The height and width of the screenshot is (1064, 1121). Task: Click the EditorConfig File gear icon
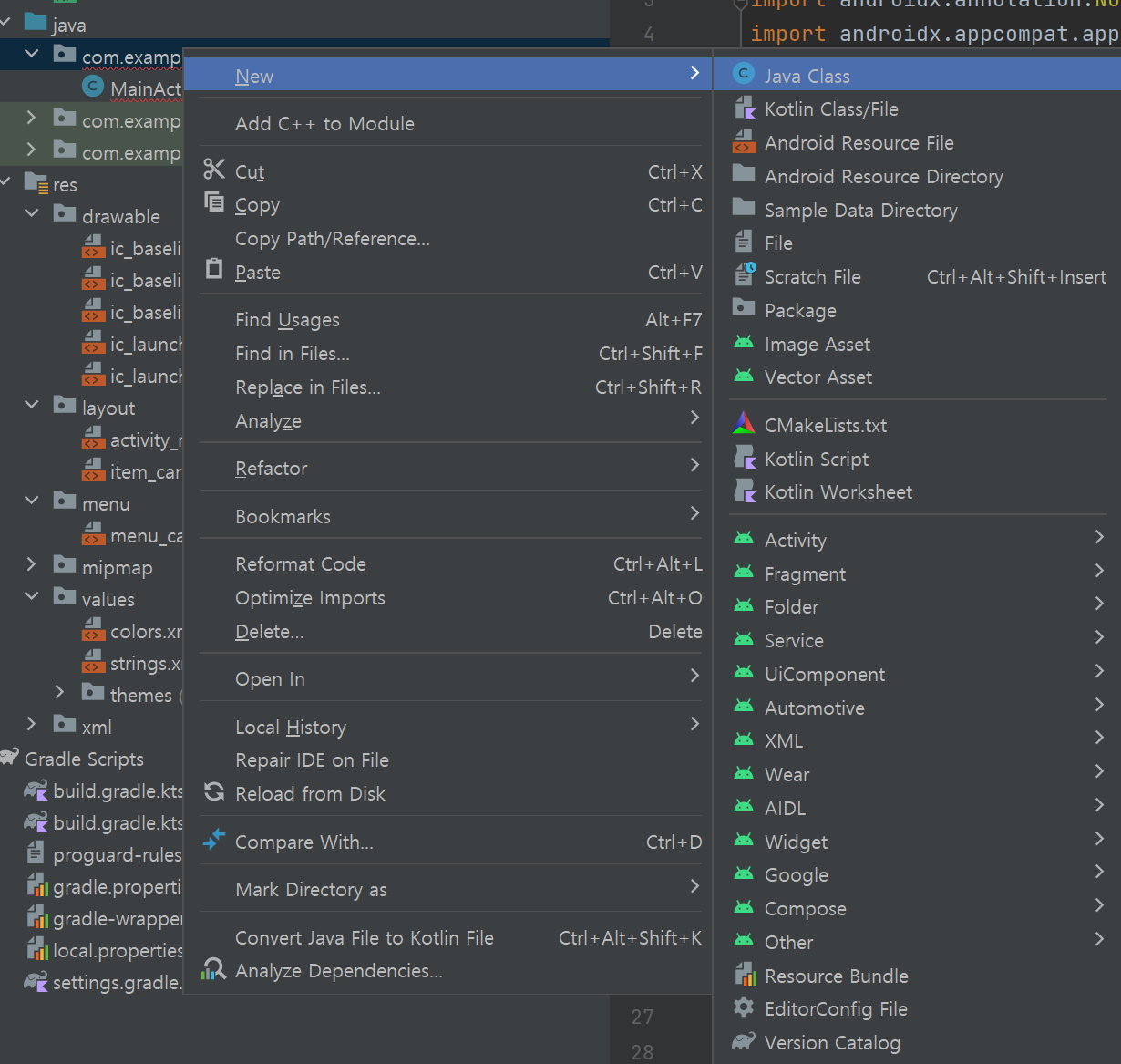pyautogui.click(x=744, y=1007)
